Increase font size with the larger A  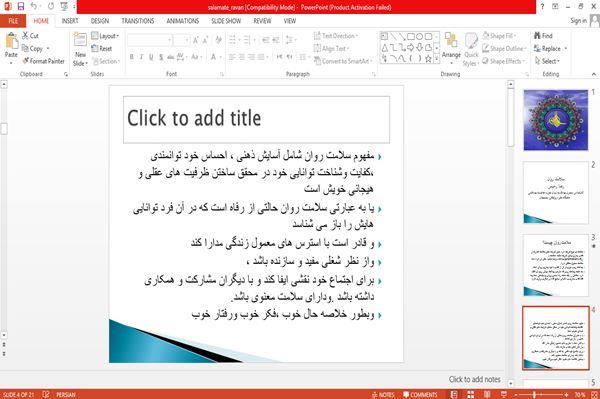[x=196, y=40]
